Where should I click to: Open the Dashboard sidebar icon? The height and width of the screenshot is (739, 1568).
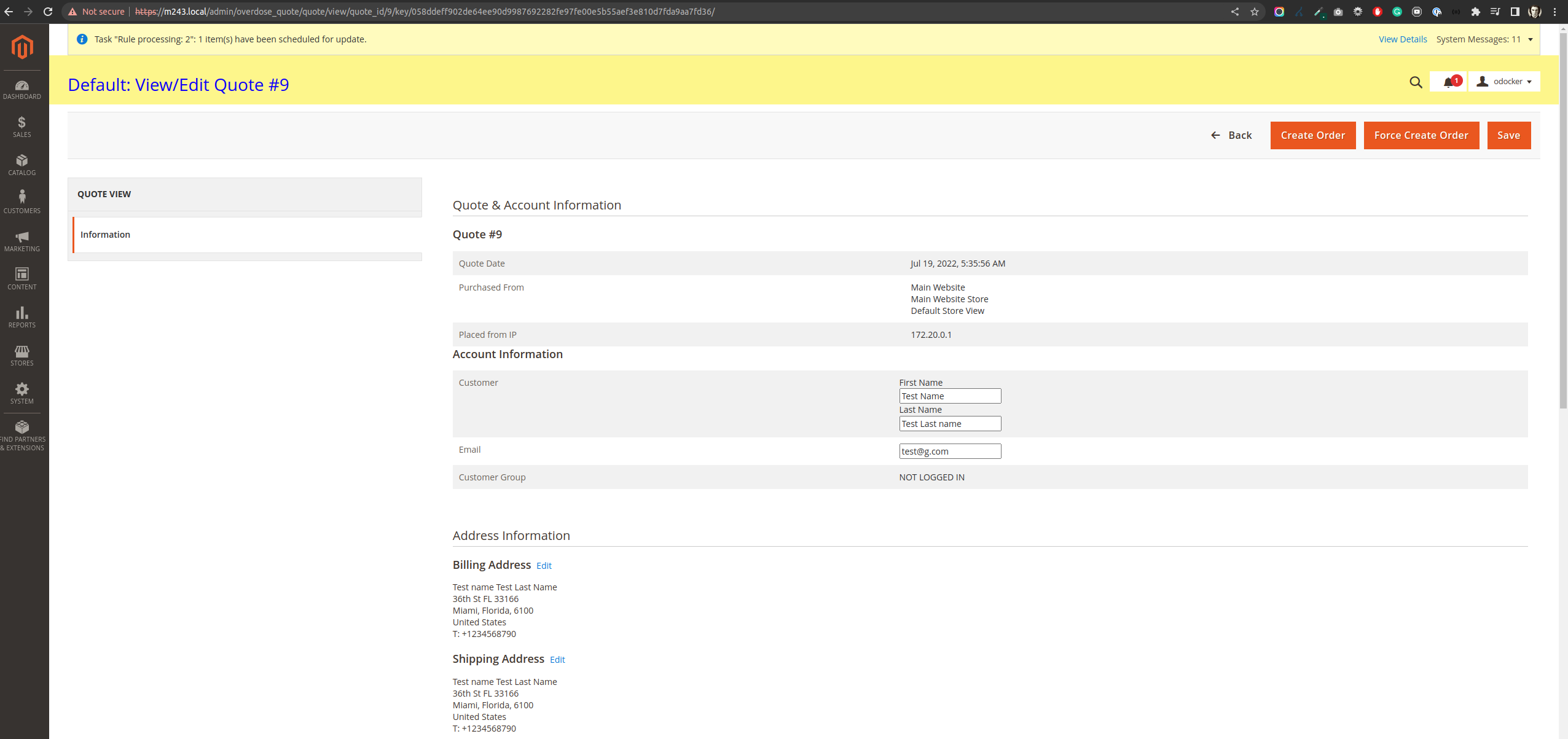[22, 90]
